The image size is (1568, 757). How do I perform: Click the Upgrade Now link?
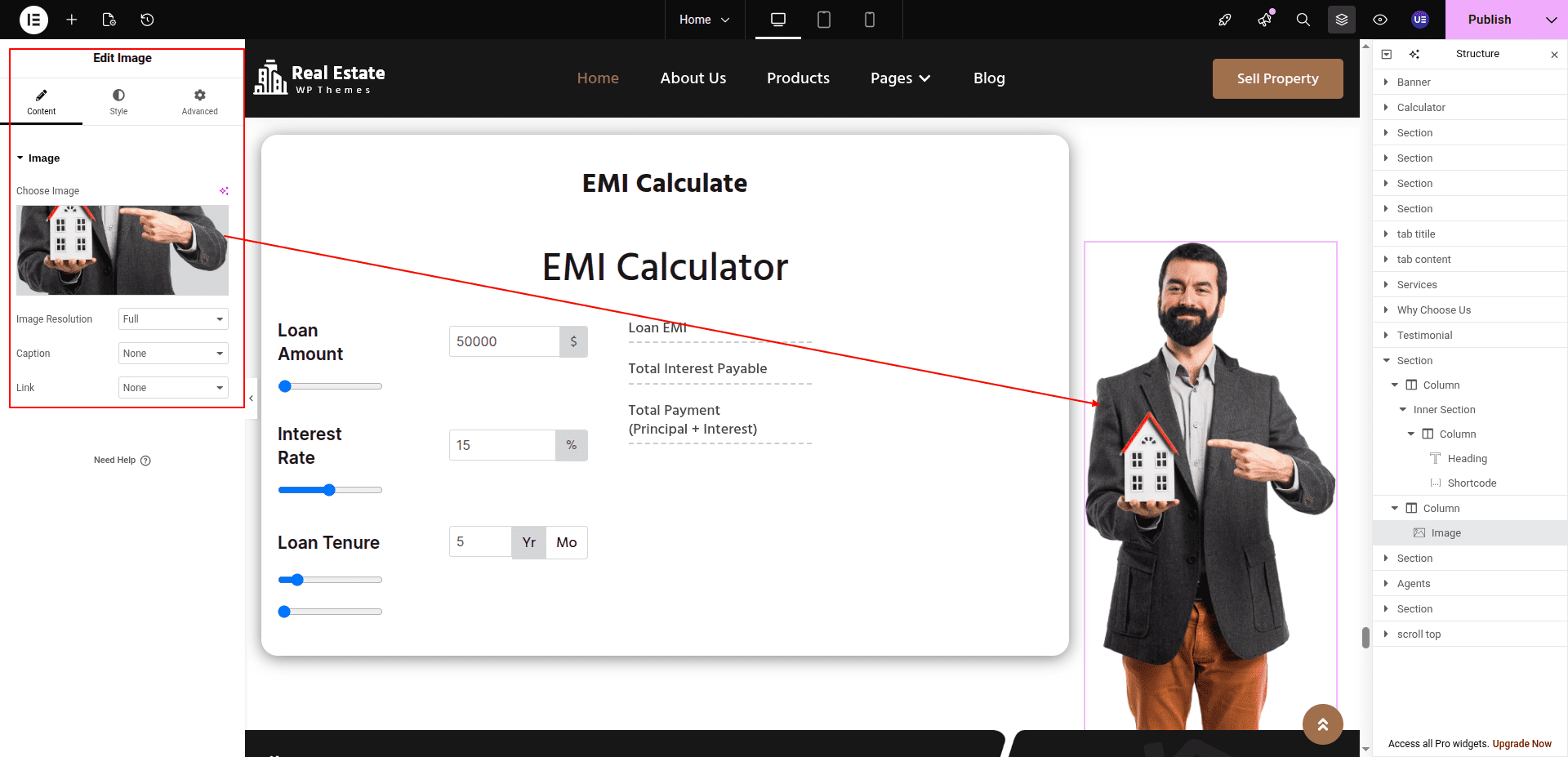point(1521,744)
